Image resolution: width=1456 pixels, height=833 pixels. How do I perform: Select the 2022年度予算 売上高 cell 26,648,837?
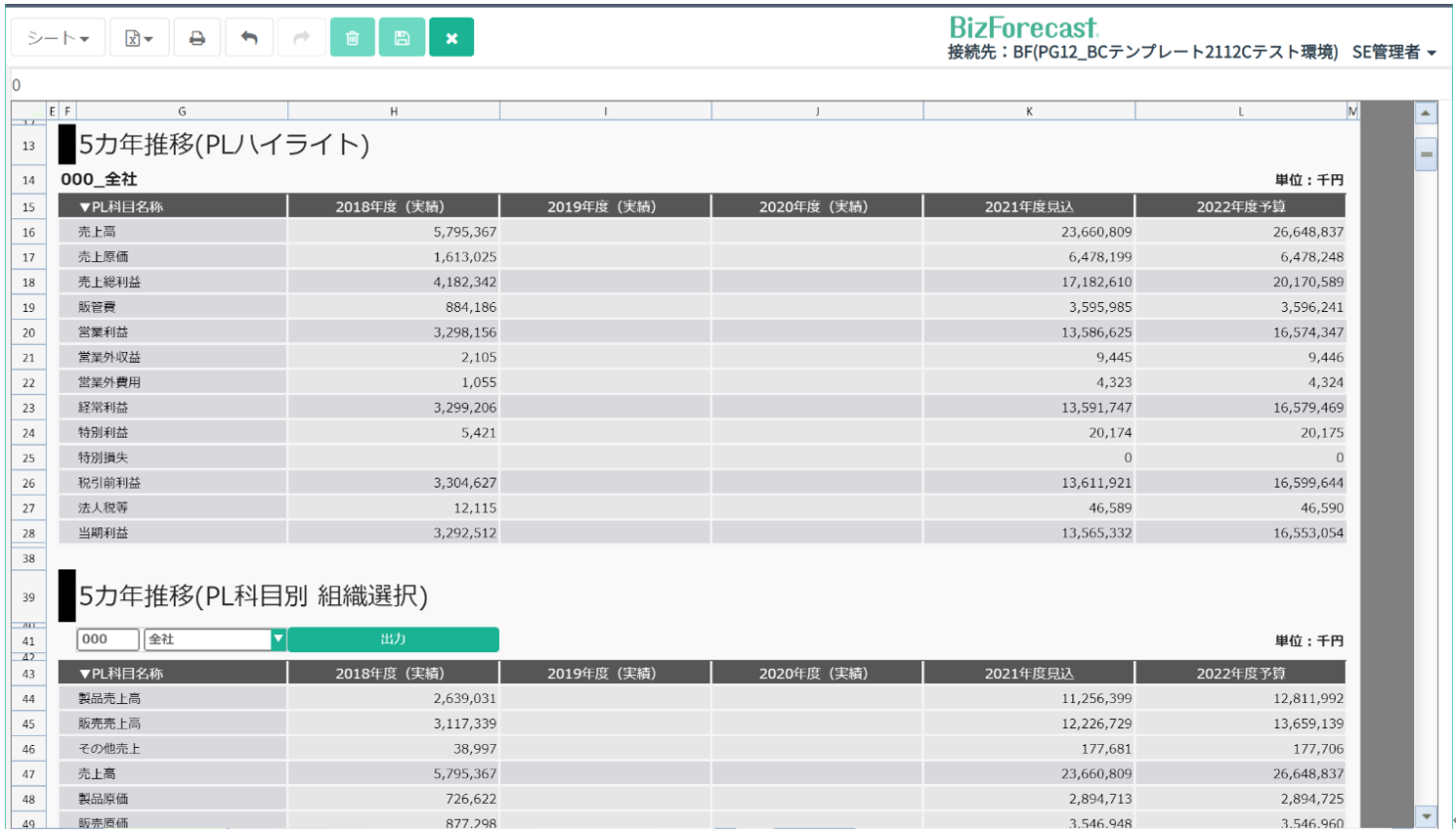click(x=1240, y=233)
